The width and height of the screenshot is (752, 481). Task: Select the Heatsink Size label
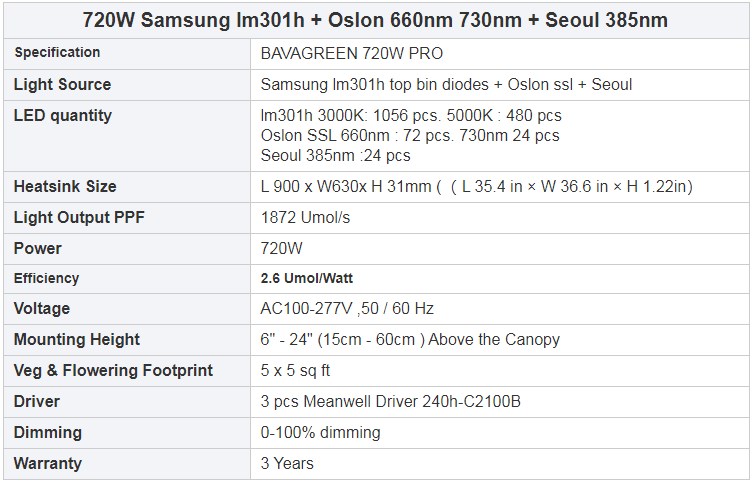point(65,186)
